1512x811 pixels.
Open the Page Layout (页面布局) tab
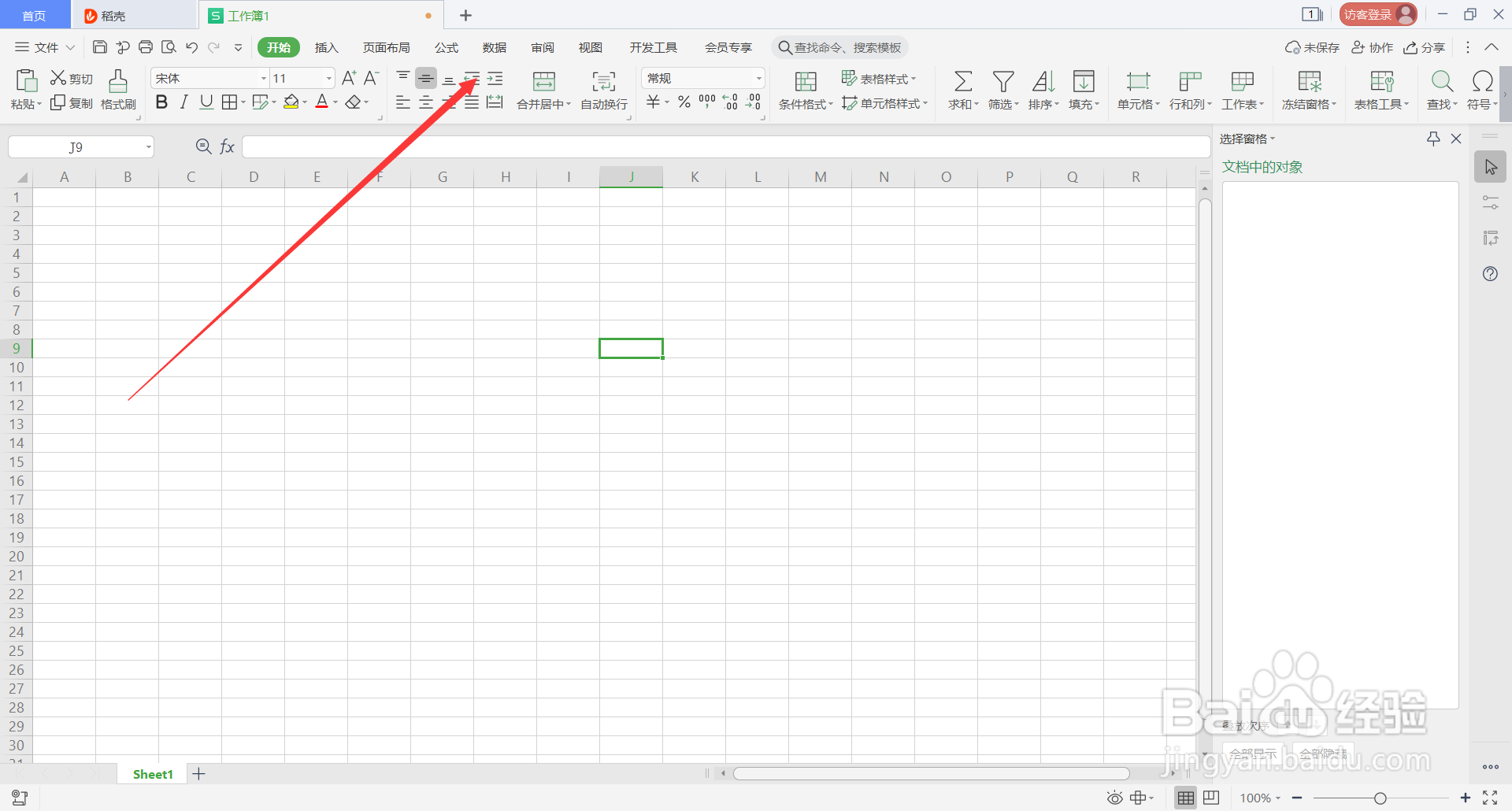pyautogui.click(x=386, y=47)
